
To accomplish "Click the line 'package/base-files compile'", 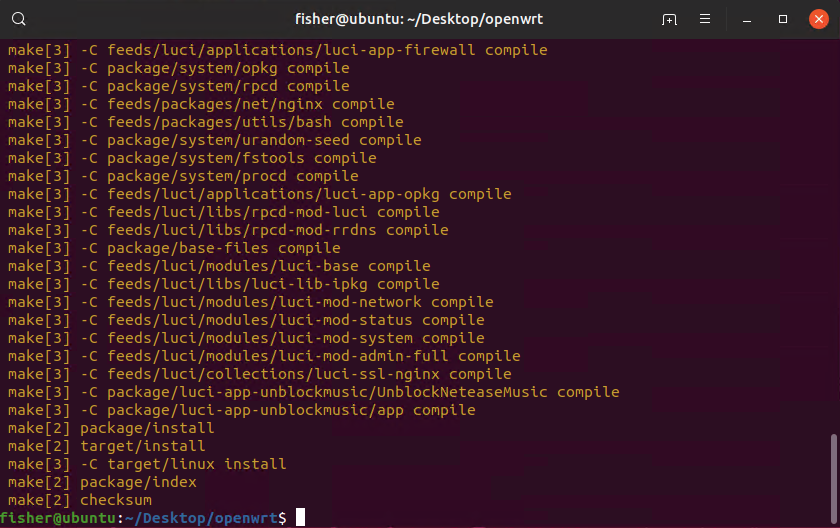I will click(174, 248).
